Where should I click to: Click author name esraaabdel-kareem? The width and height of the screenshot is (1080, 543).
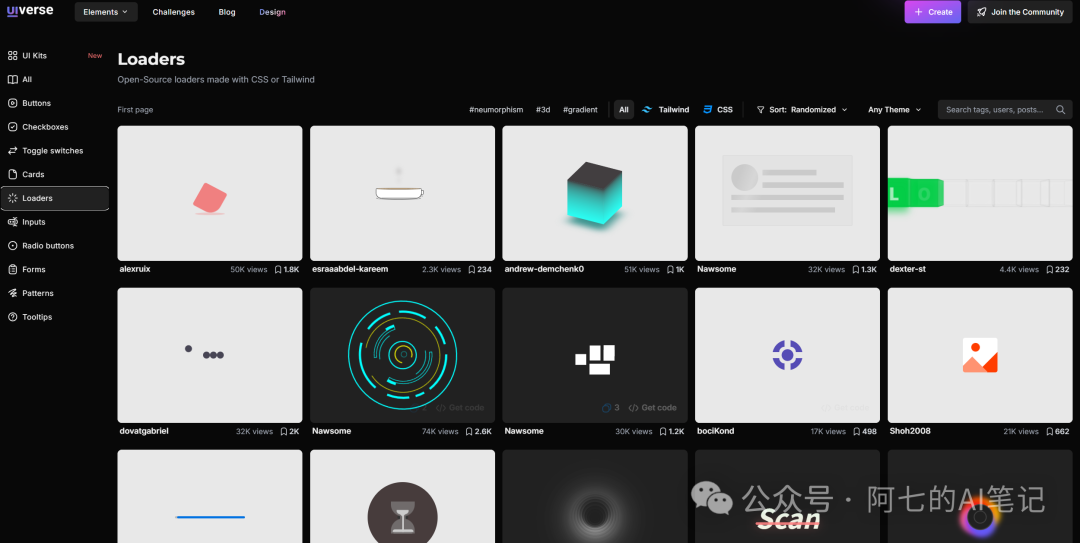(350, 269)
